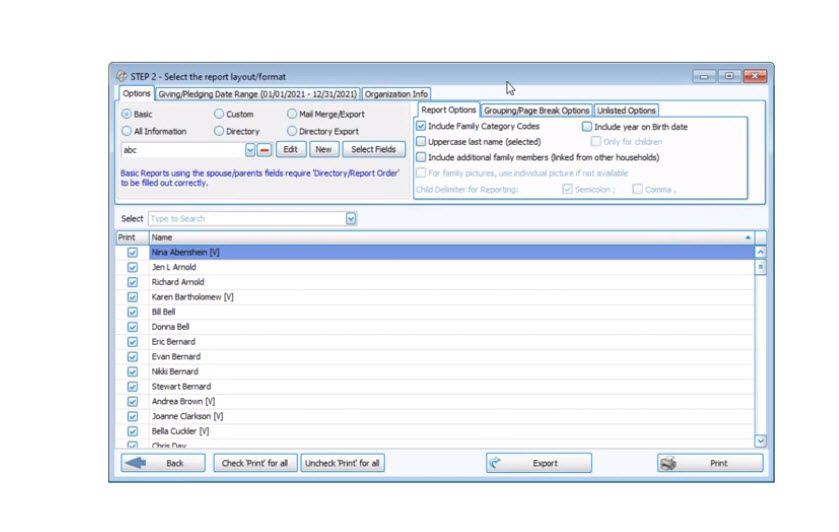Click the Back arrow button
The width and height of the screenshot is (839, 532).
(x=163, y=463)
